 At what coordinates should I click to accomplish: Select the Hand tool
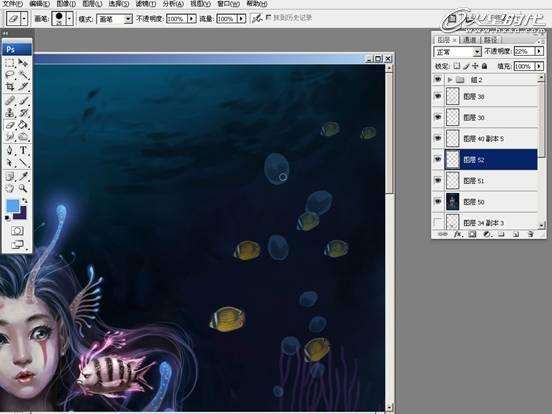click(x=10, y=188)
